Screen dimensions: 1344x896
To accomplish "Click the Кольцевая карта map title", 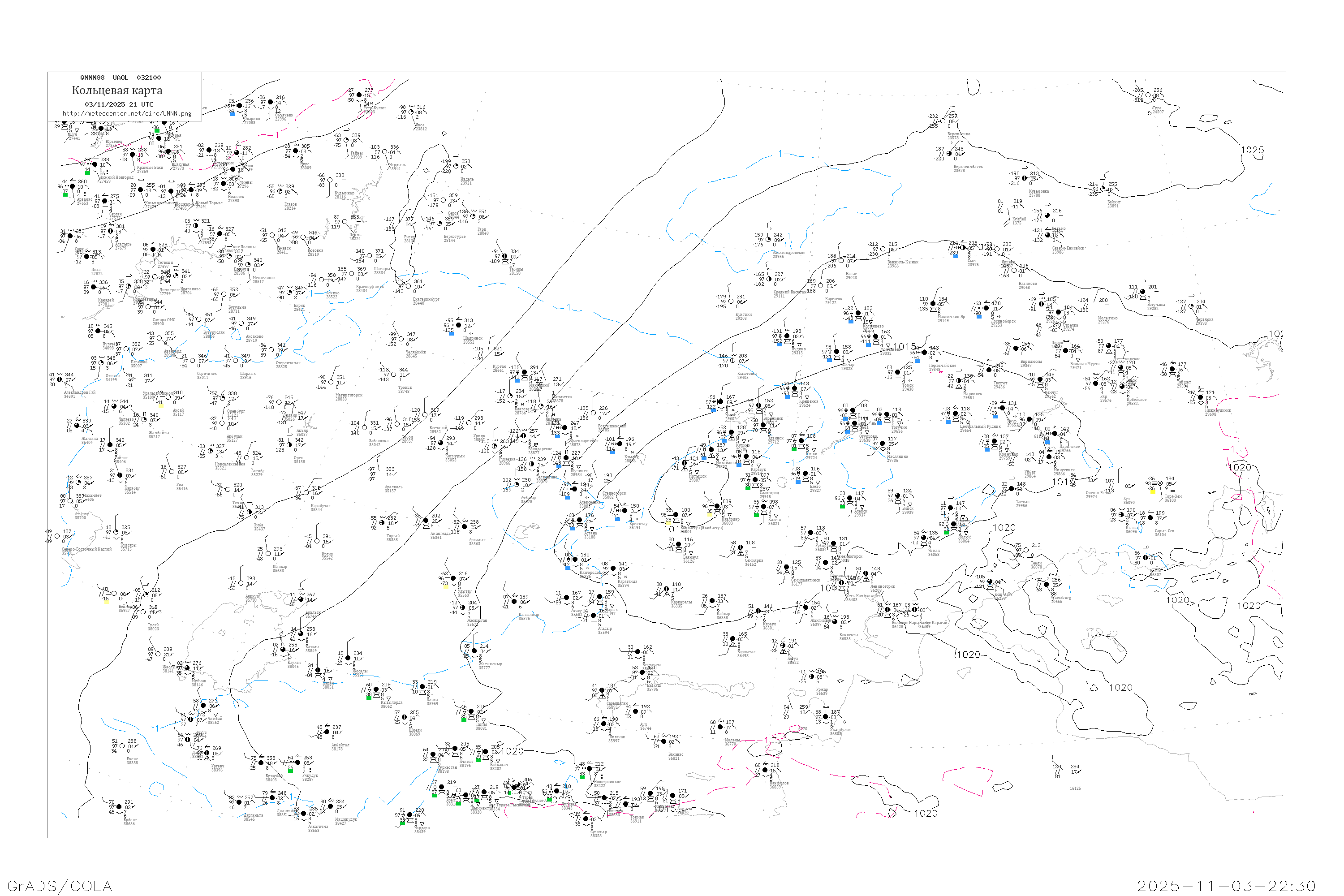I will coord(117,90).
